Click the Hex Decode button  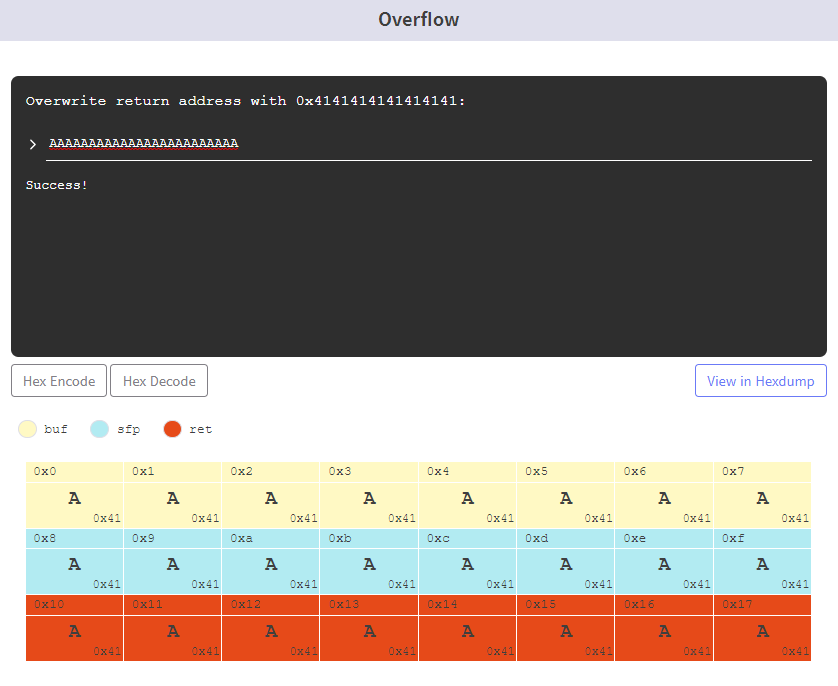coord(159,380)
